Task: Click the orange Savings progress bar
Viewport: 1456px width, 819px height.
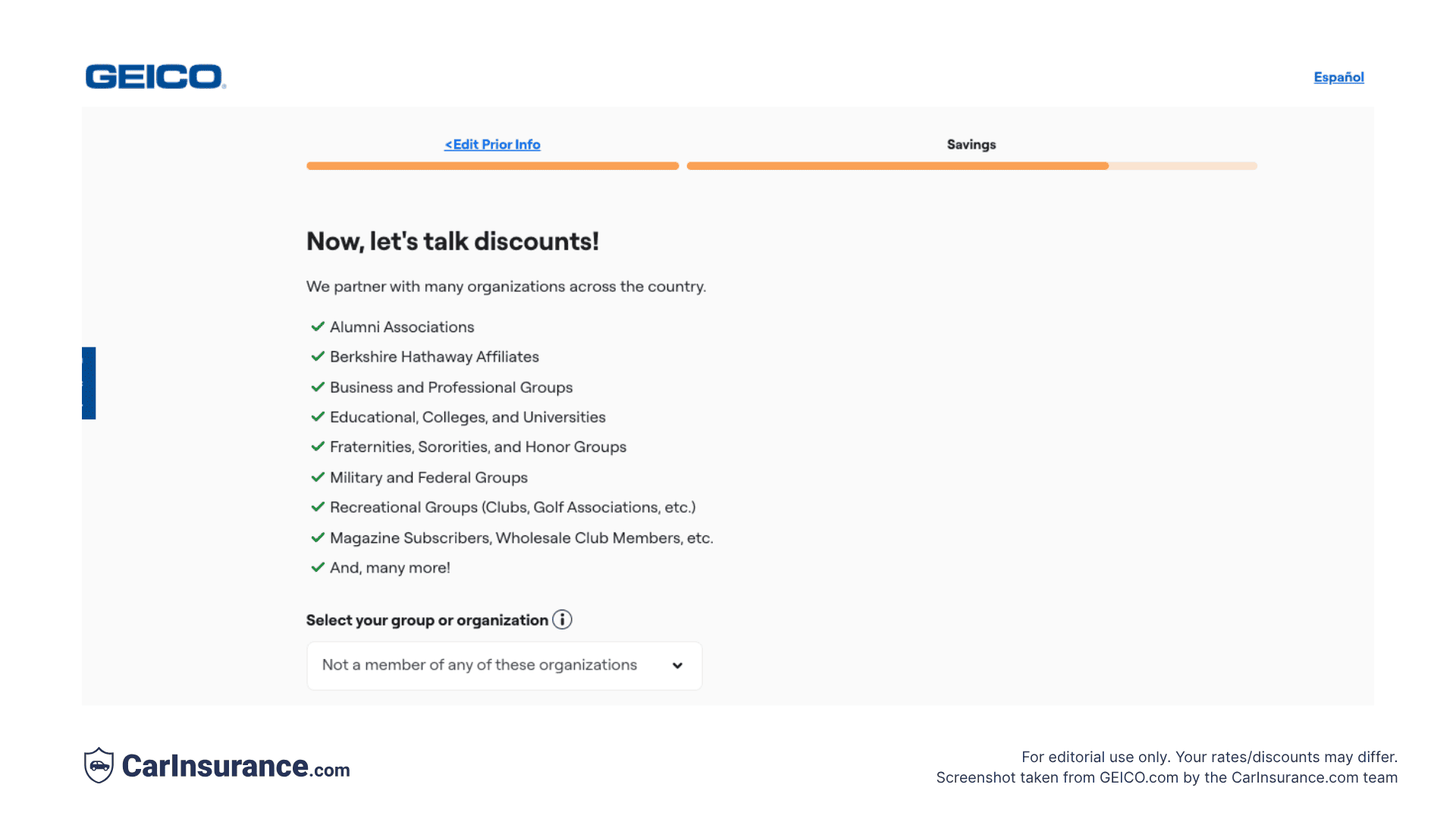Action: pos(897,165)
